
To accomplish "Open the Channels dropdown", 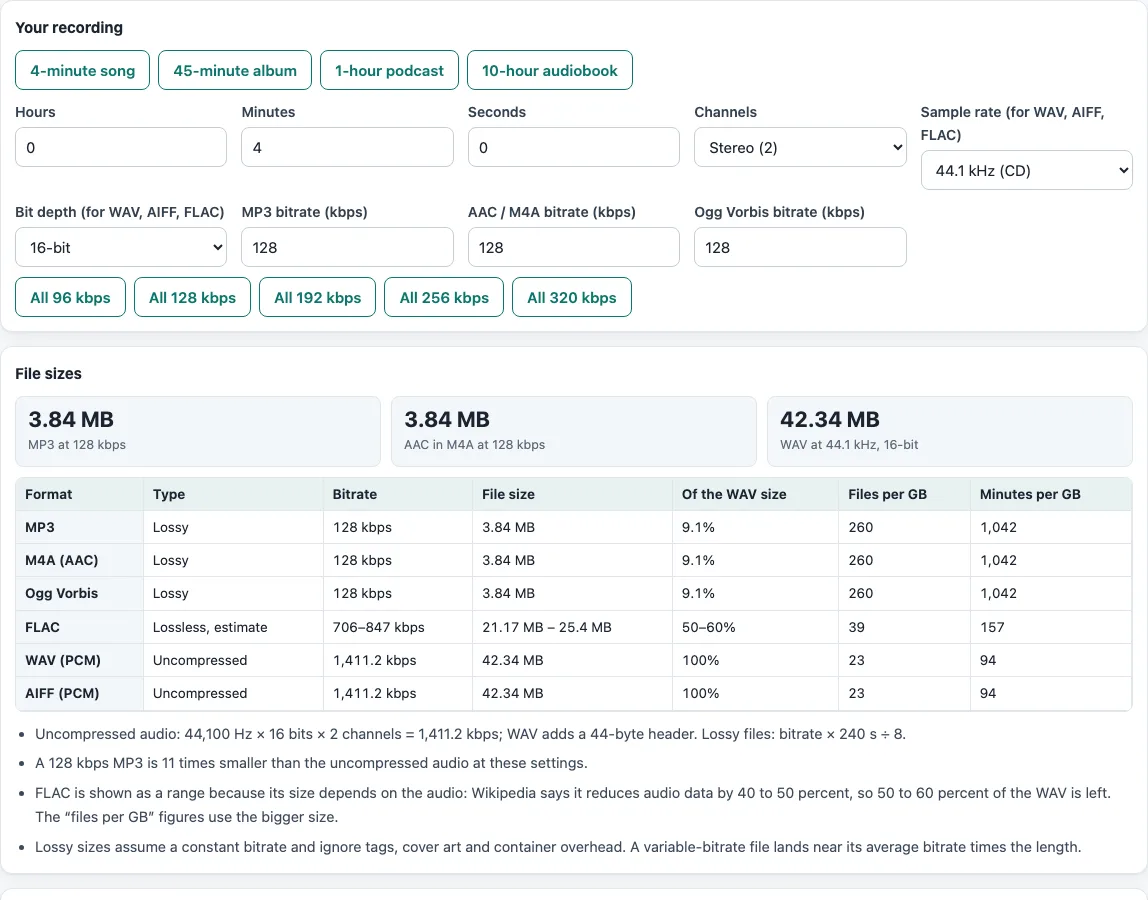I will pos(800,147).
